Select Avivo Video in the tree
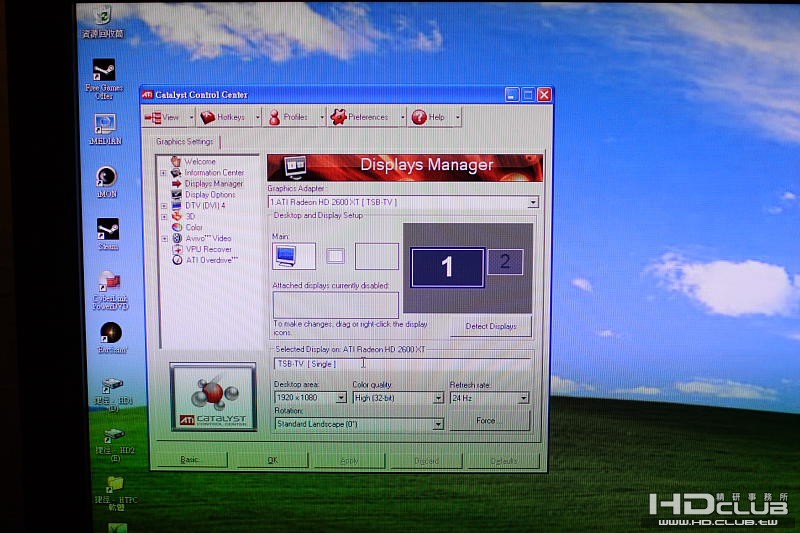This screenshot has width=800, height=533. tap(208, 238)
